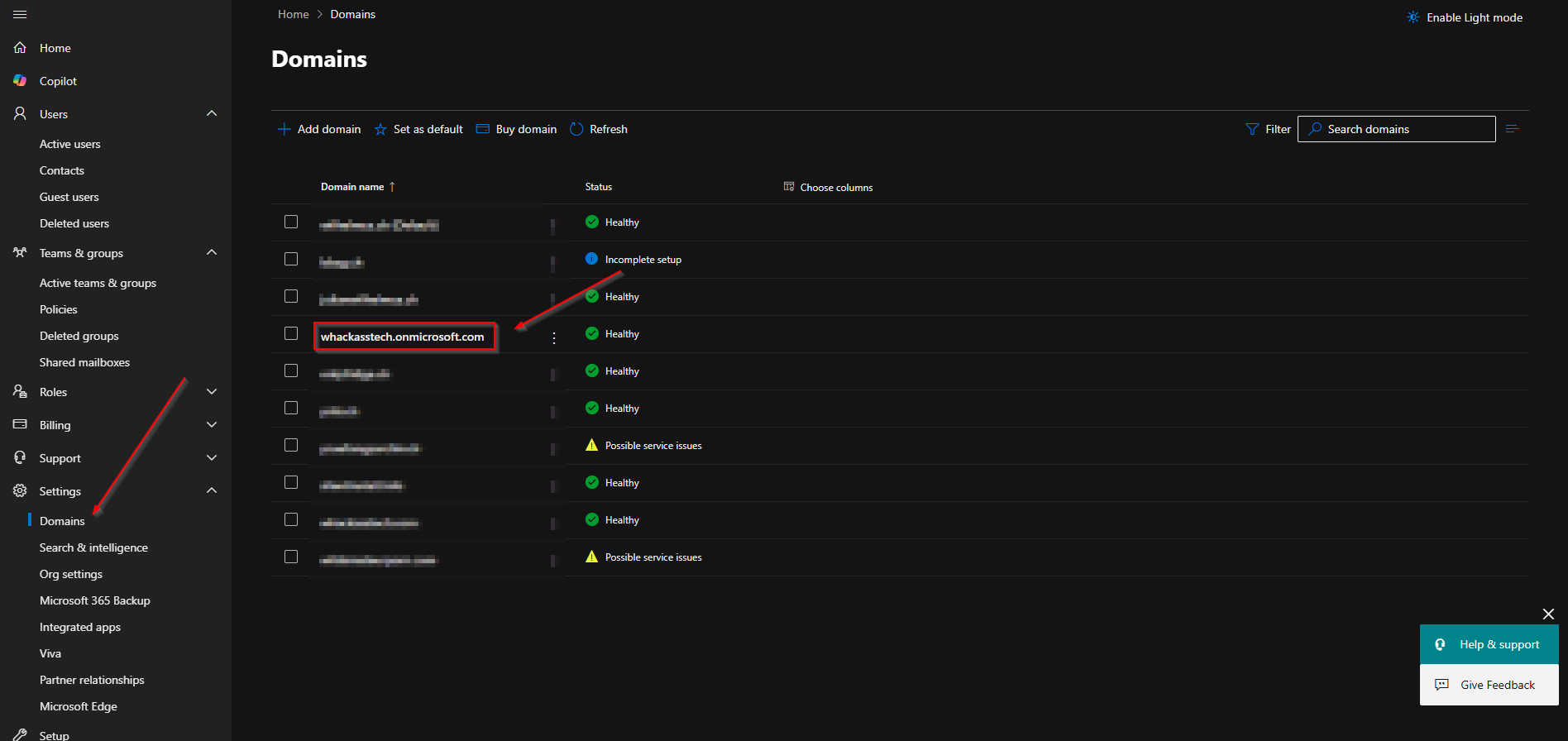Check the box for whackasstech.onmicrosoft.com row

coord(291,333)
